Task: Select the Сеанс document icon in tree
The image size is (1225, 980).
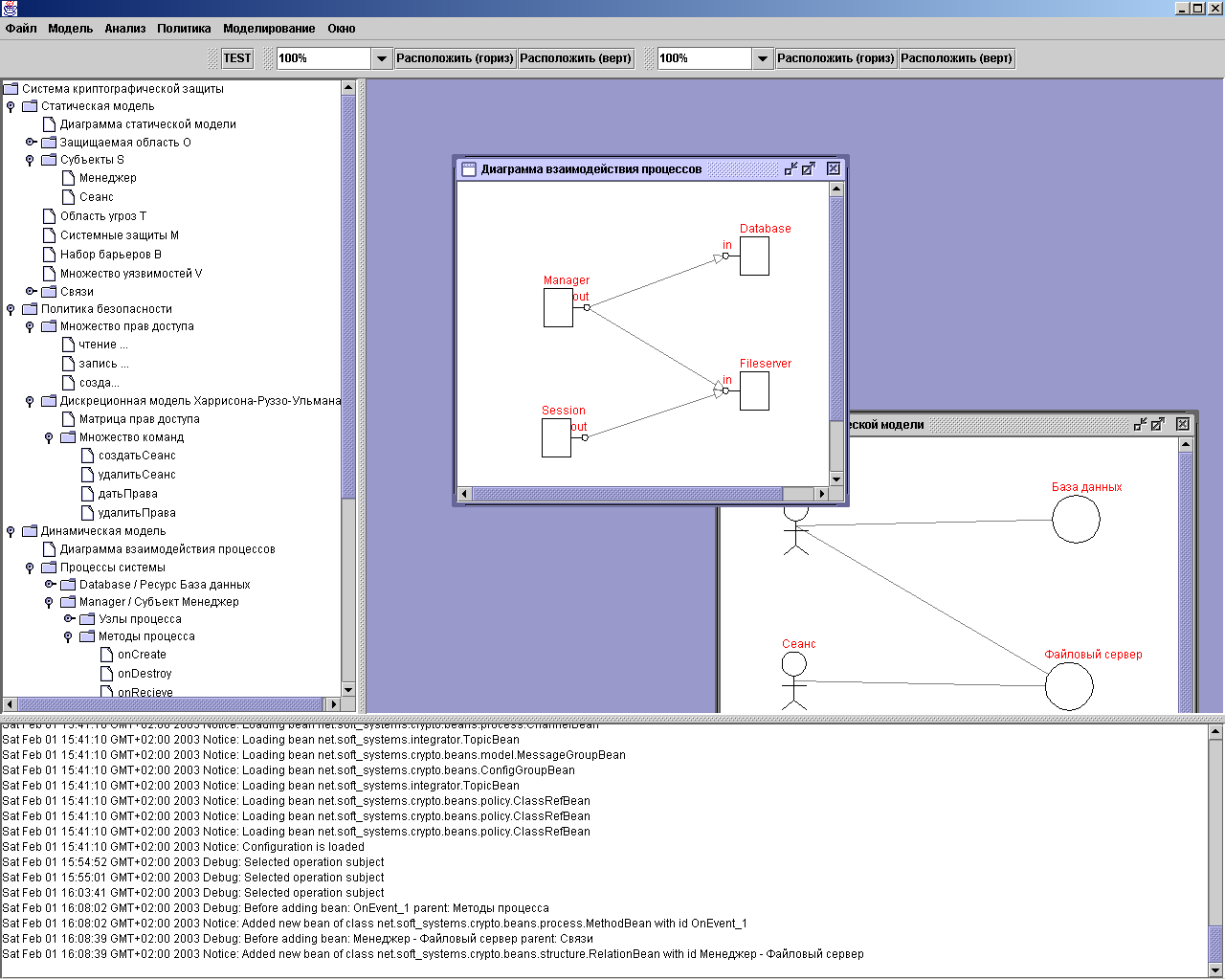Action: [69, 196]
